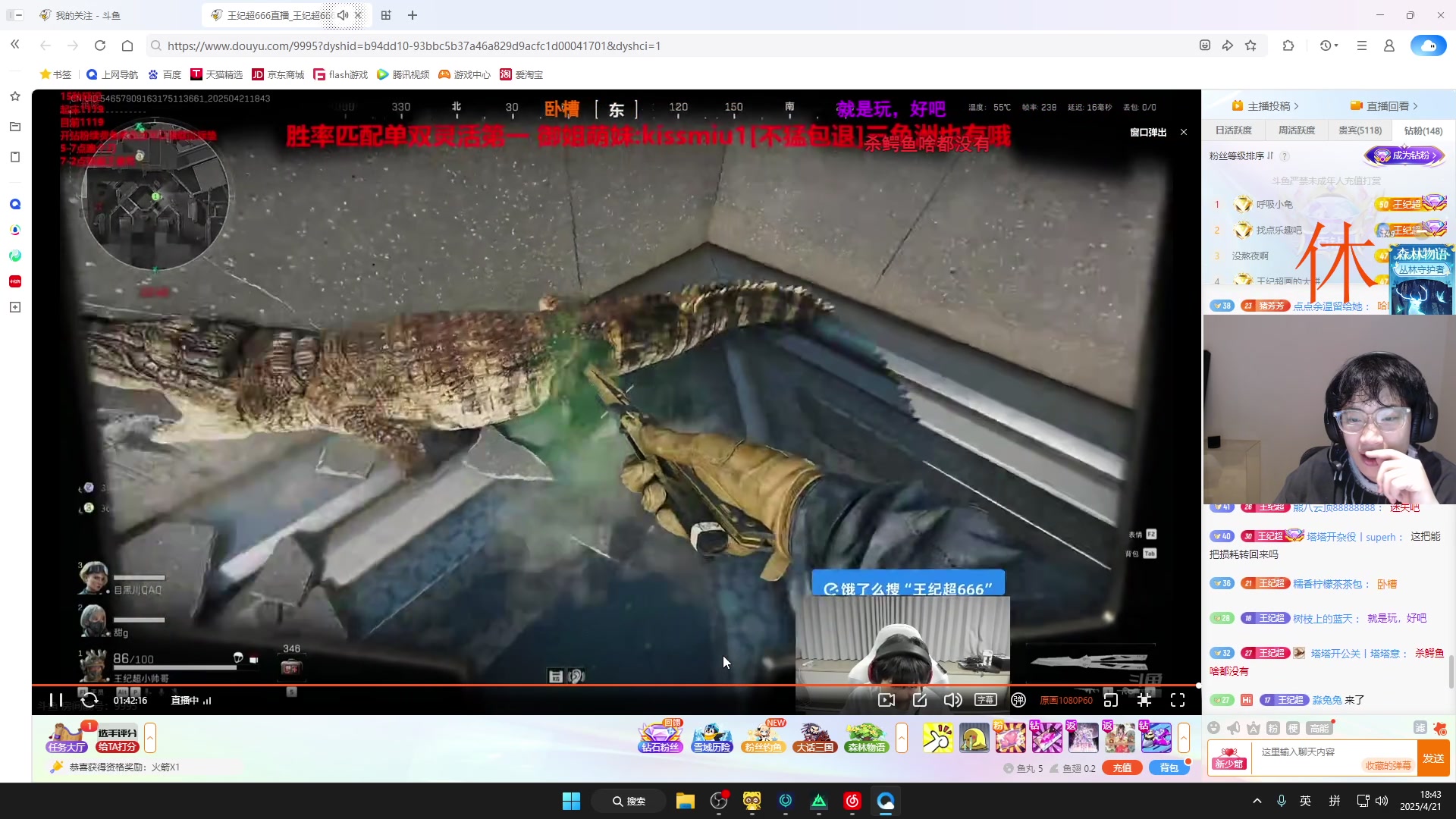Viewport: 1456px width, 819px height.
Task: Click the Windows Start button
Action: [571, 801]
